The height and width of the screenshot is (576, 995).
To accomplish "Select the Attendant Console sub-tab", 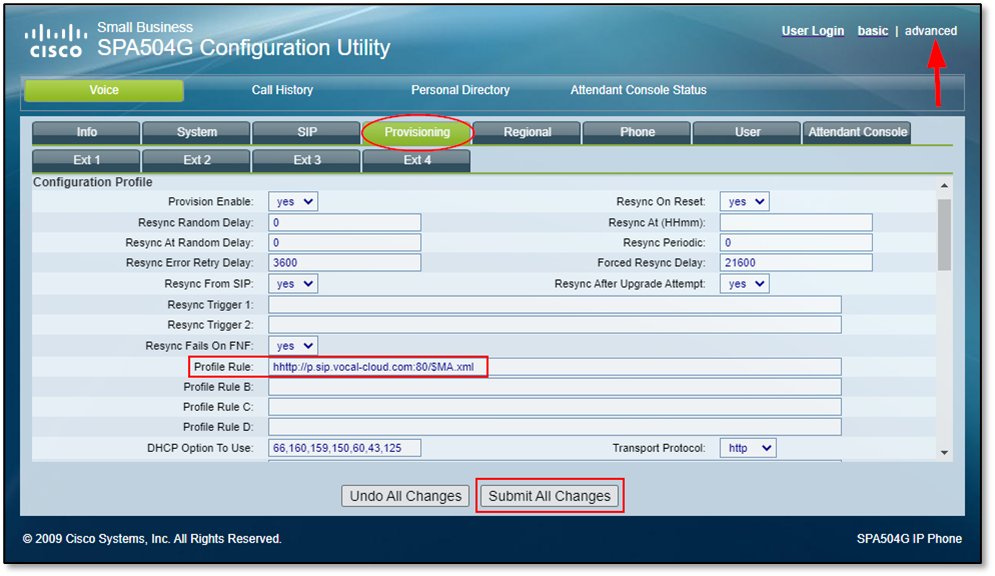I will click(857, 132).
